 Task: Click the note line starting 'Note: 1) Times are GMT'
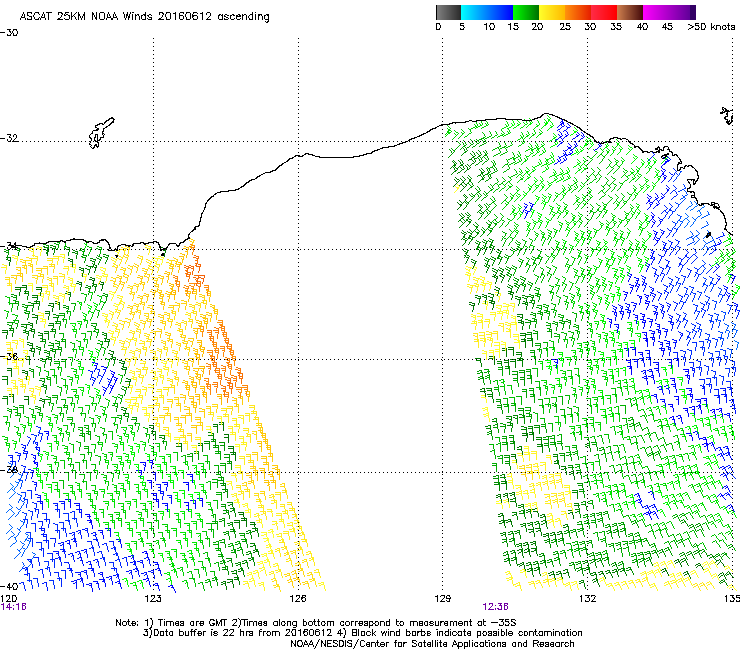tap(316, 623)
